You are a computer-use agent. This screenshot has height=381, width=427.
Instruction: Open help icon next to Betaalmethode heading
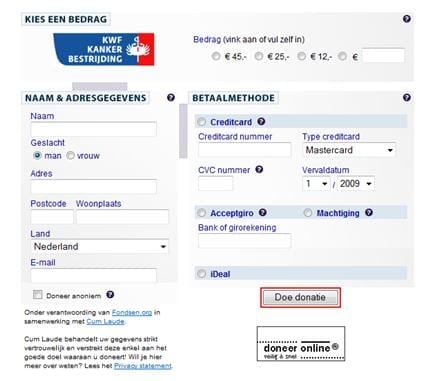click(x=406, y=97)
